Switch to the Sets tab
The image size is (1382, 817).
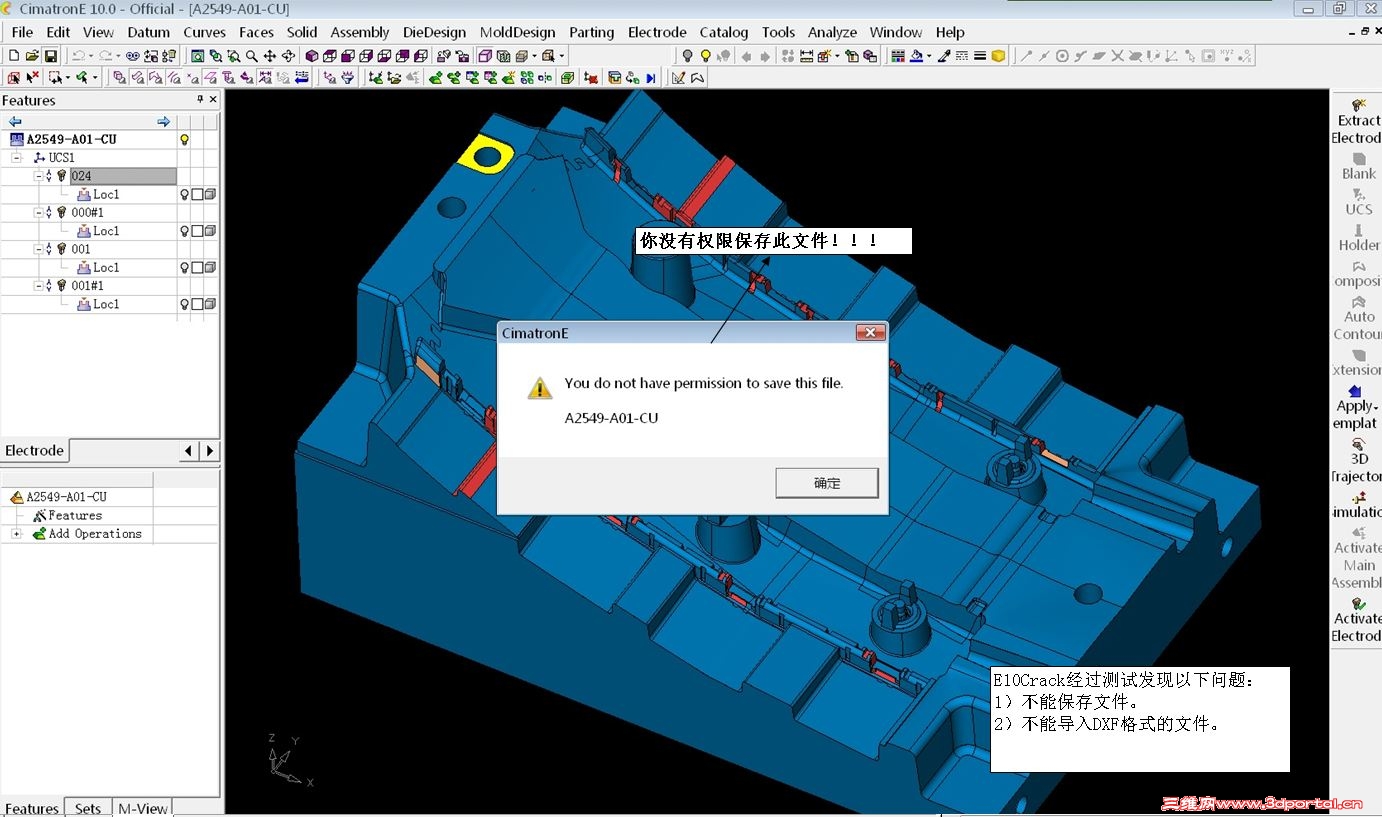tap(88, 808)
